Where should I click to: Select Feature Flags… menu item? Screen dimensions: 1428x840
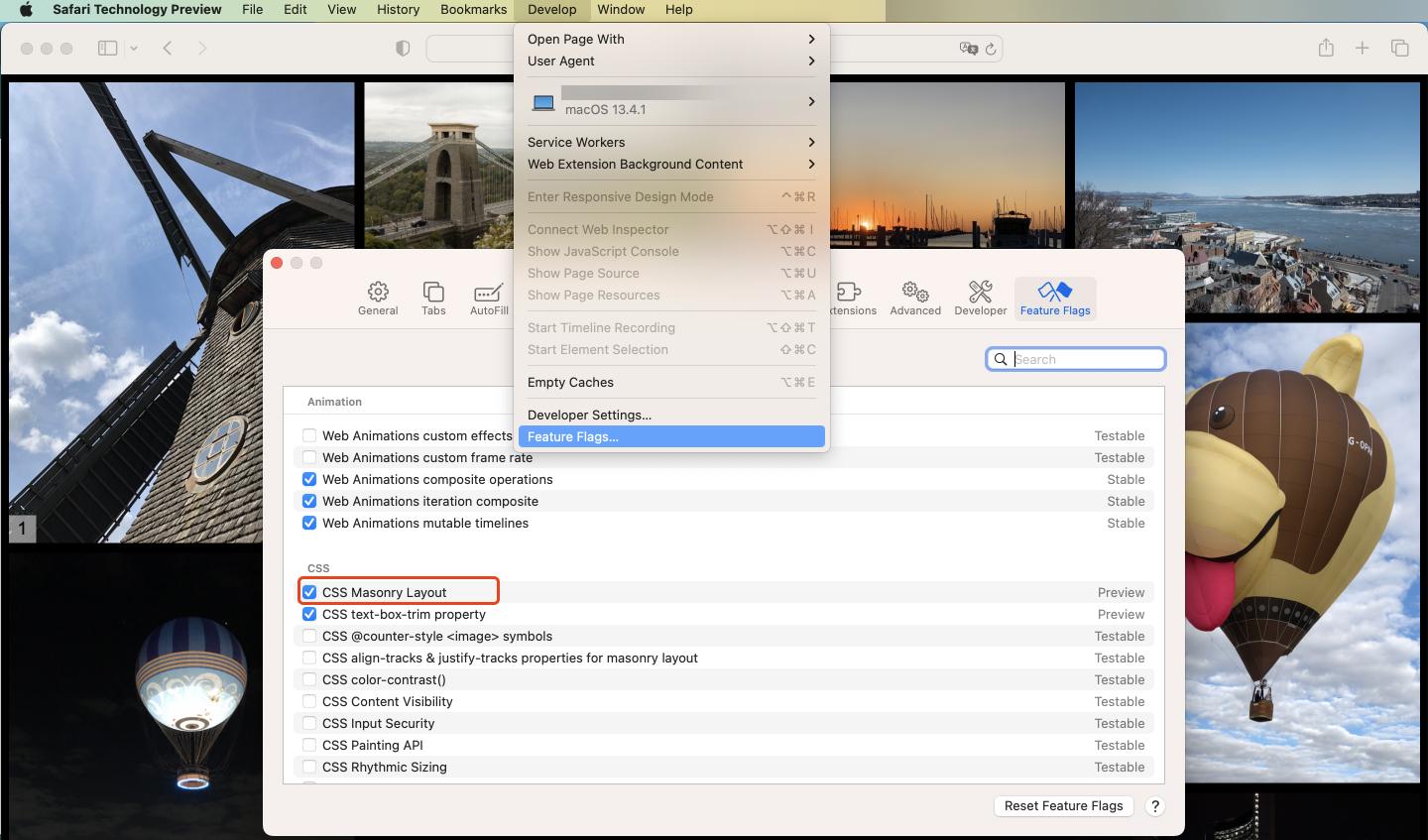tap(671, 436)
